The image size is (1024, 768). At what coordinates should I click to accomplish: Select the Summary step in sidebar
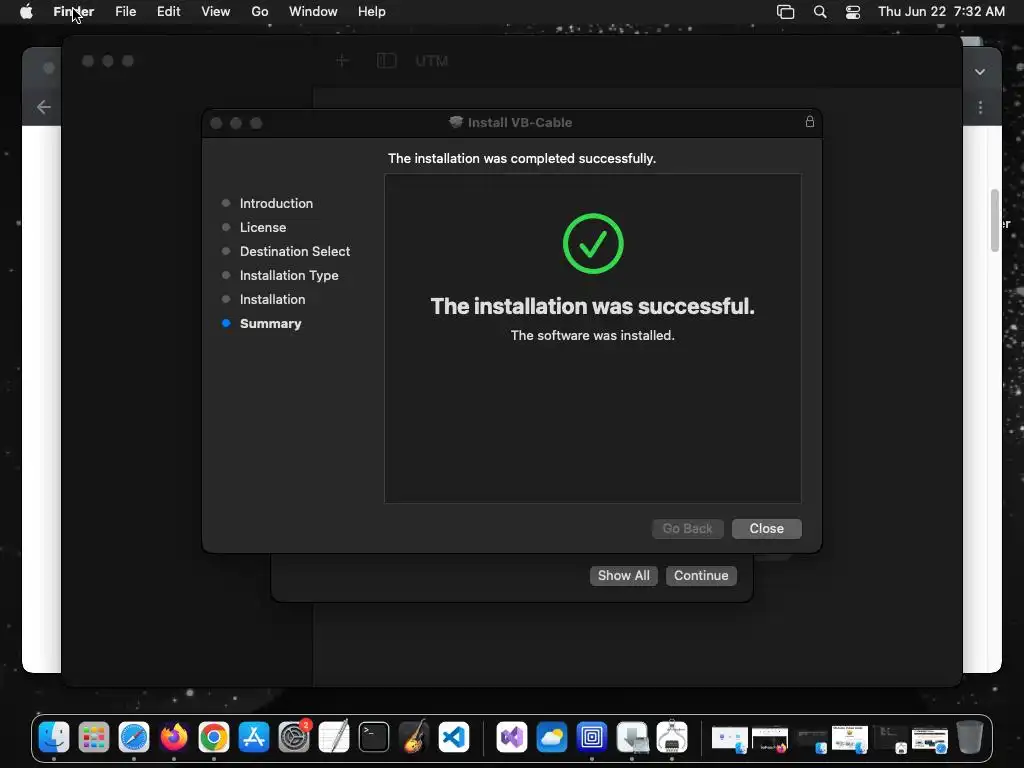point(270,323)
